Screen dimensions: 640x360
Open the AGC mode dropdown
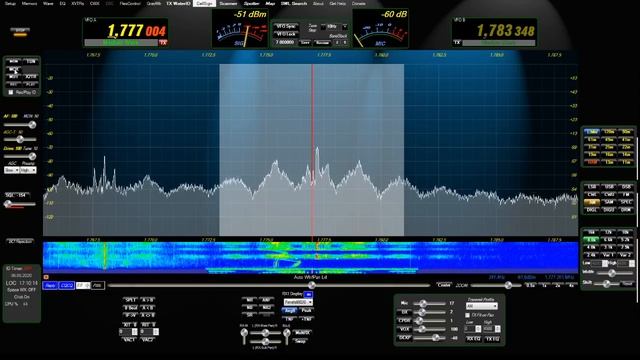[11, 170]
